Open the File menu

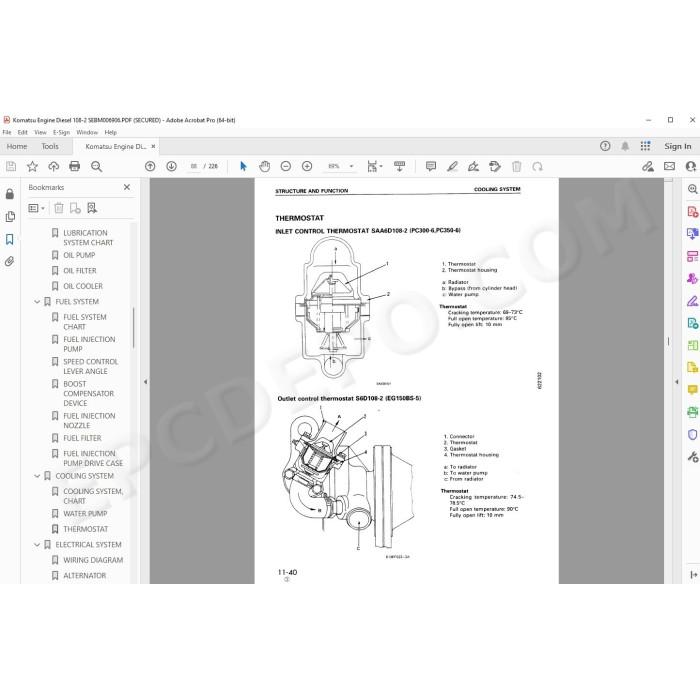pos(7,133)
